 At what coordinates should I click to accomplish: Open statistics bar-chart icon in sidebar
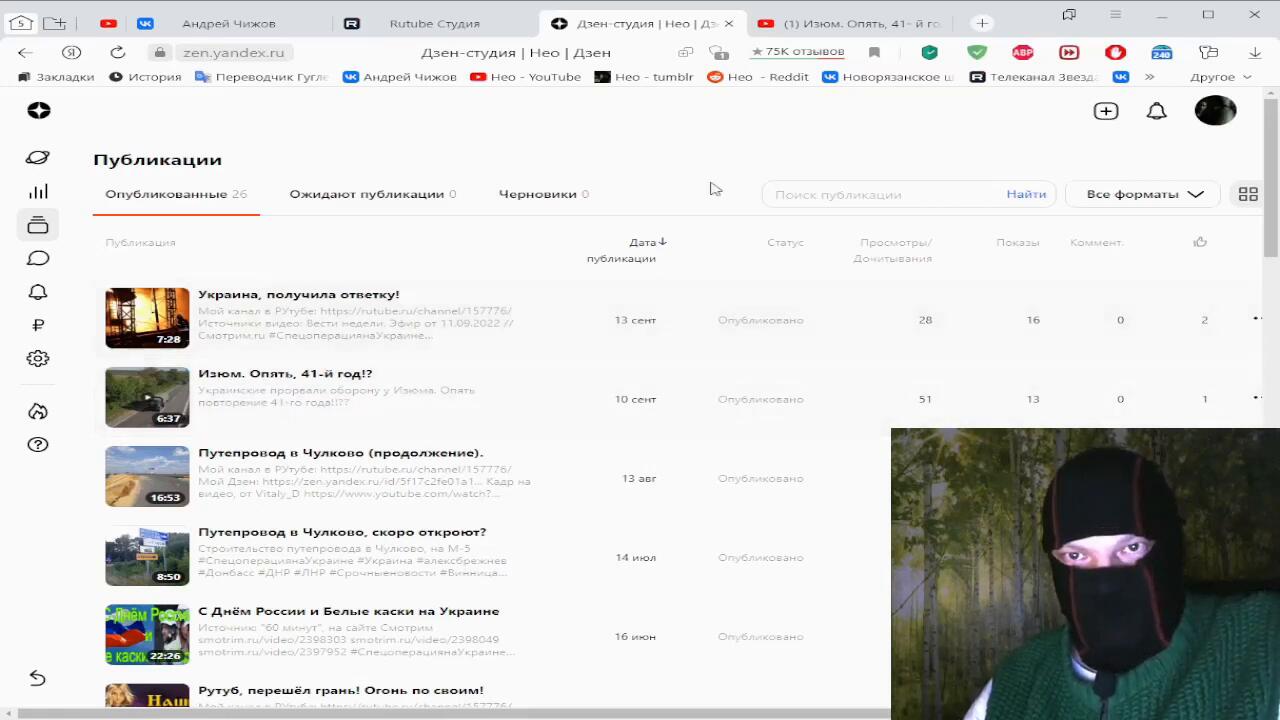click(x=38, y=192)
